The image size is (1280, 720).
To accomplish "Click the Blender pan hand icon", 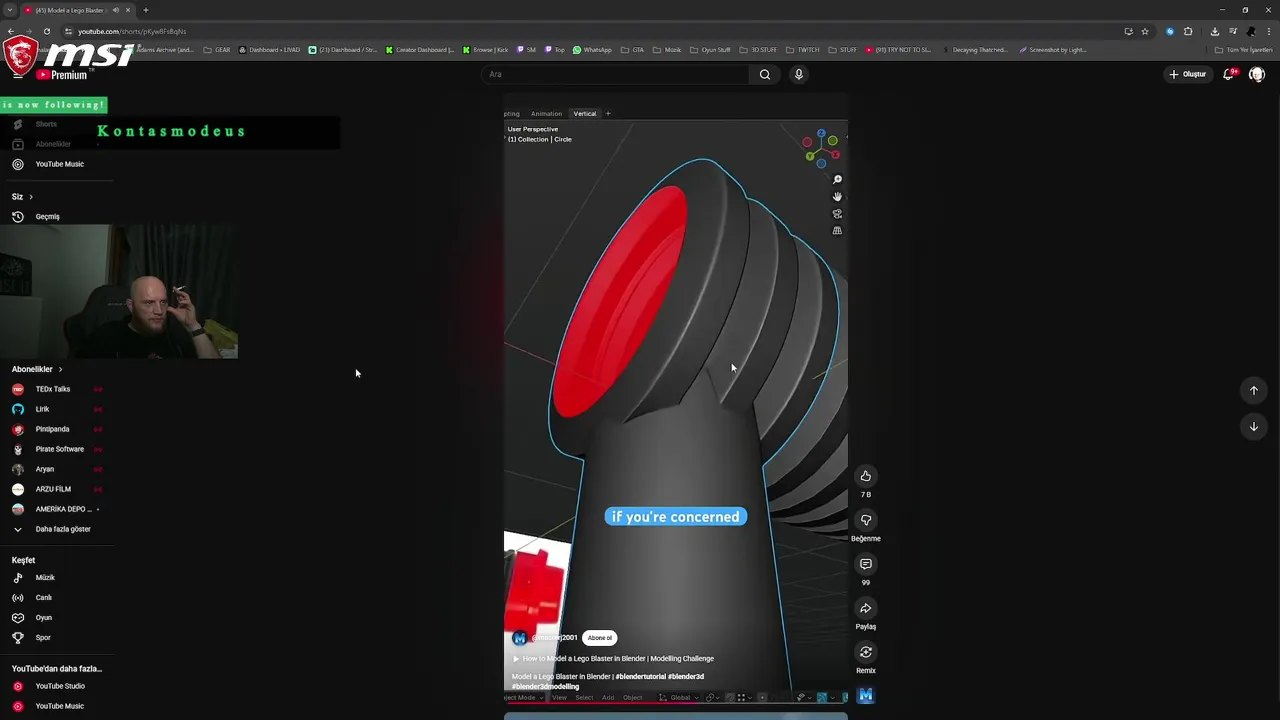I will tap(837, 197).
